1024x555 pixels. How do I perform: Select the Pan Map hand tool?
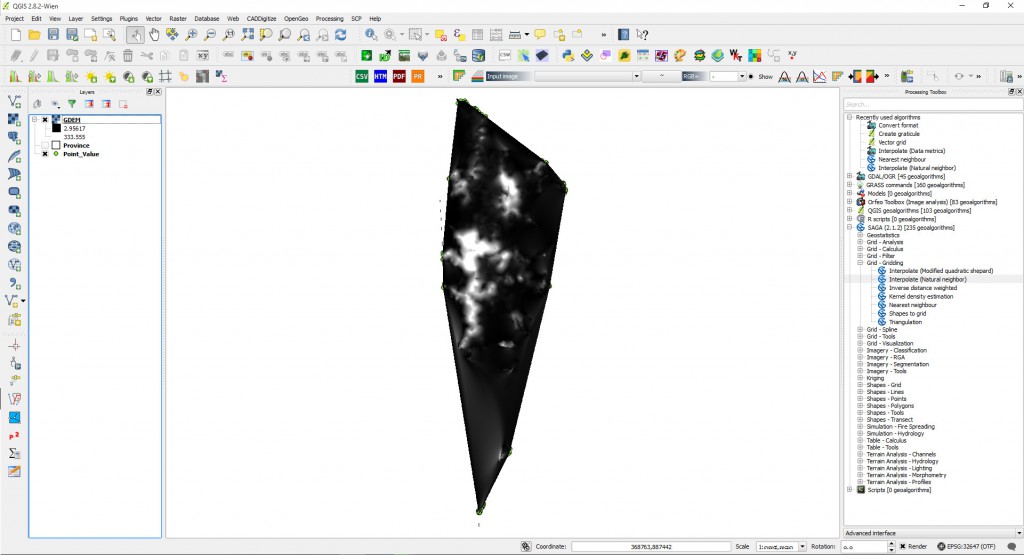pos(153,35)
